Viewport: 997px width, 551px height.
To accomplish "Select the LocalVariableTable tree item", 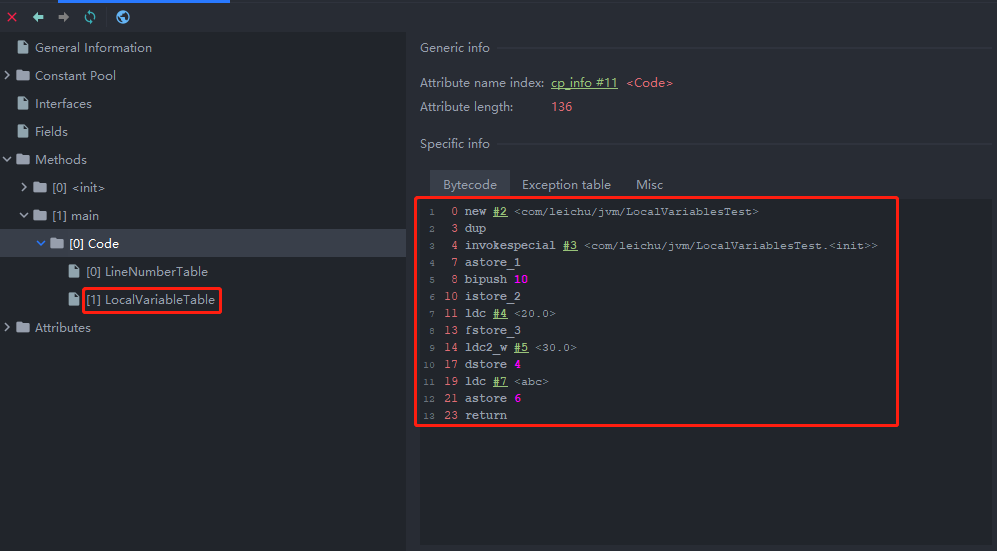I will click(150, 300).
